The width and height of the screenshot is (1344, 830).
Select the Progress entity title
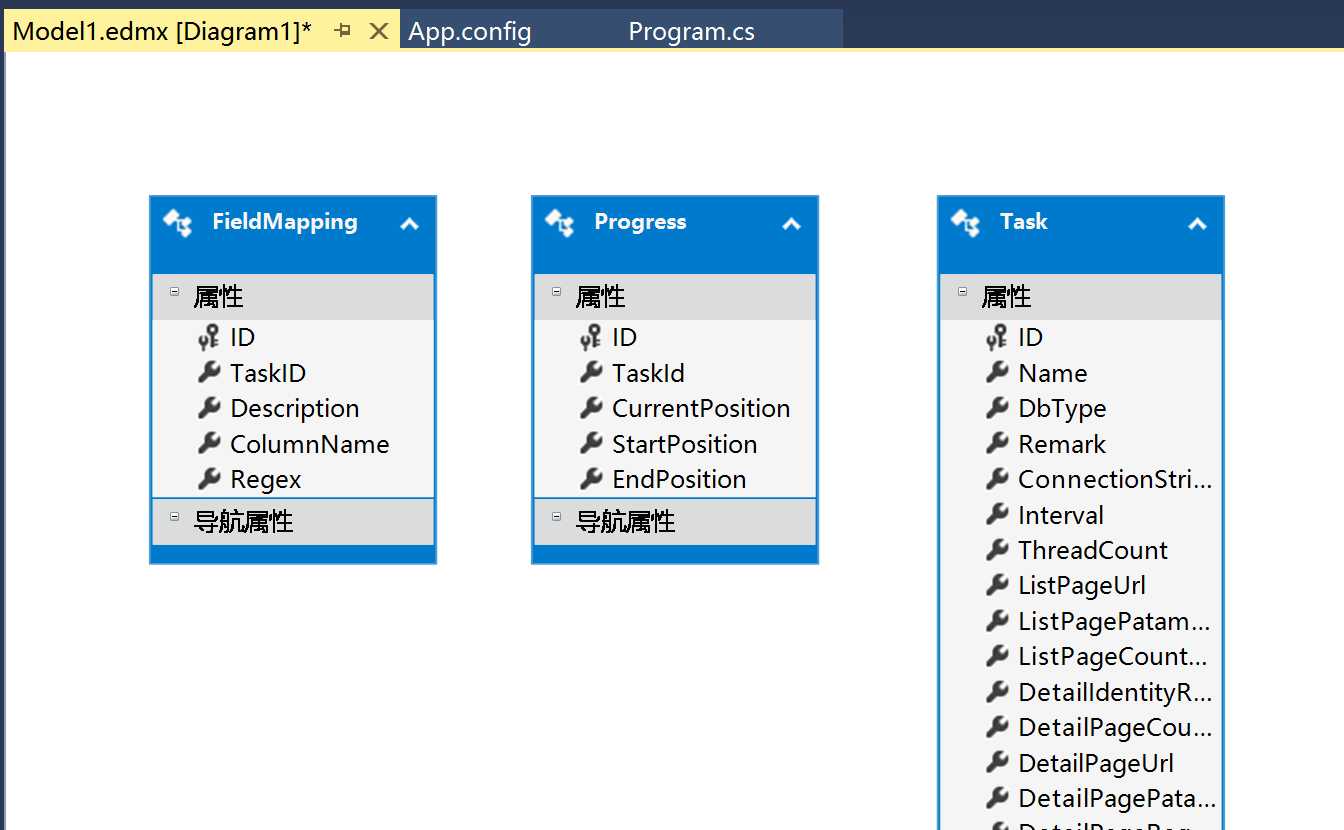(x=640, y=222)
